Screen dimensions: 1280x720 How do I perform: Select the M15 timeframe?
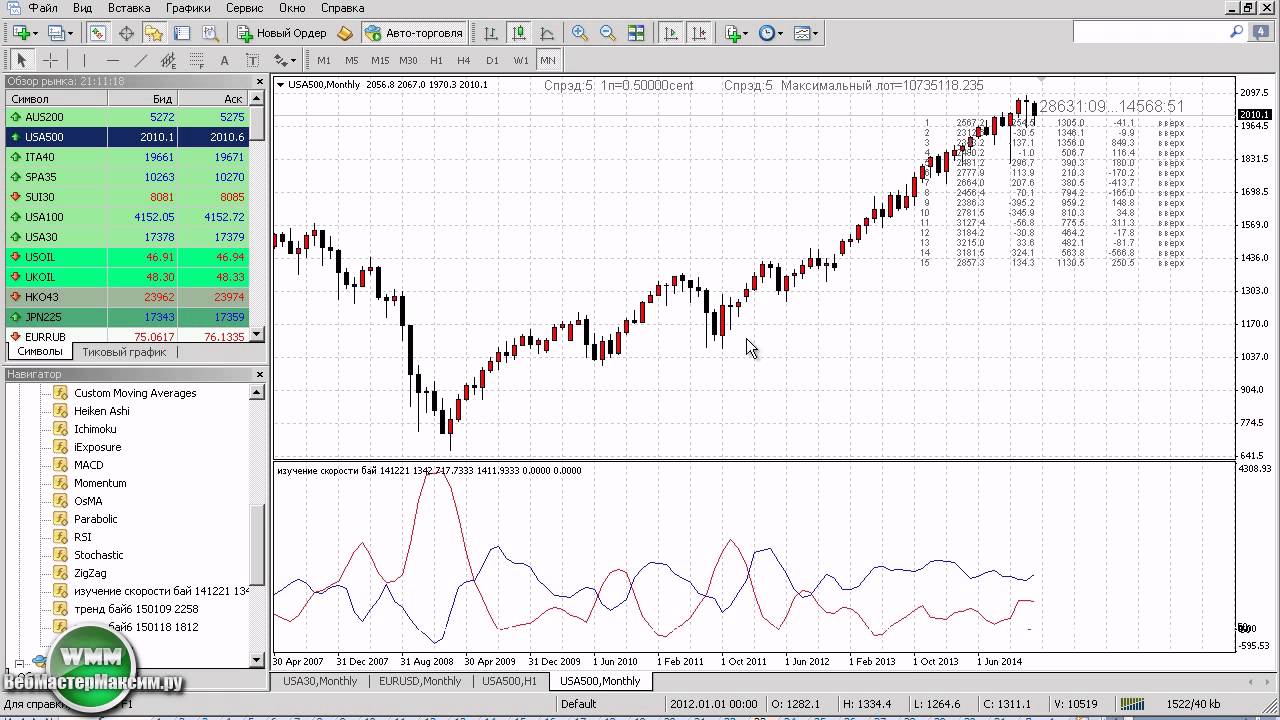pos(380,60)
